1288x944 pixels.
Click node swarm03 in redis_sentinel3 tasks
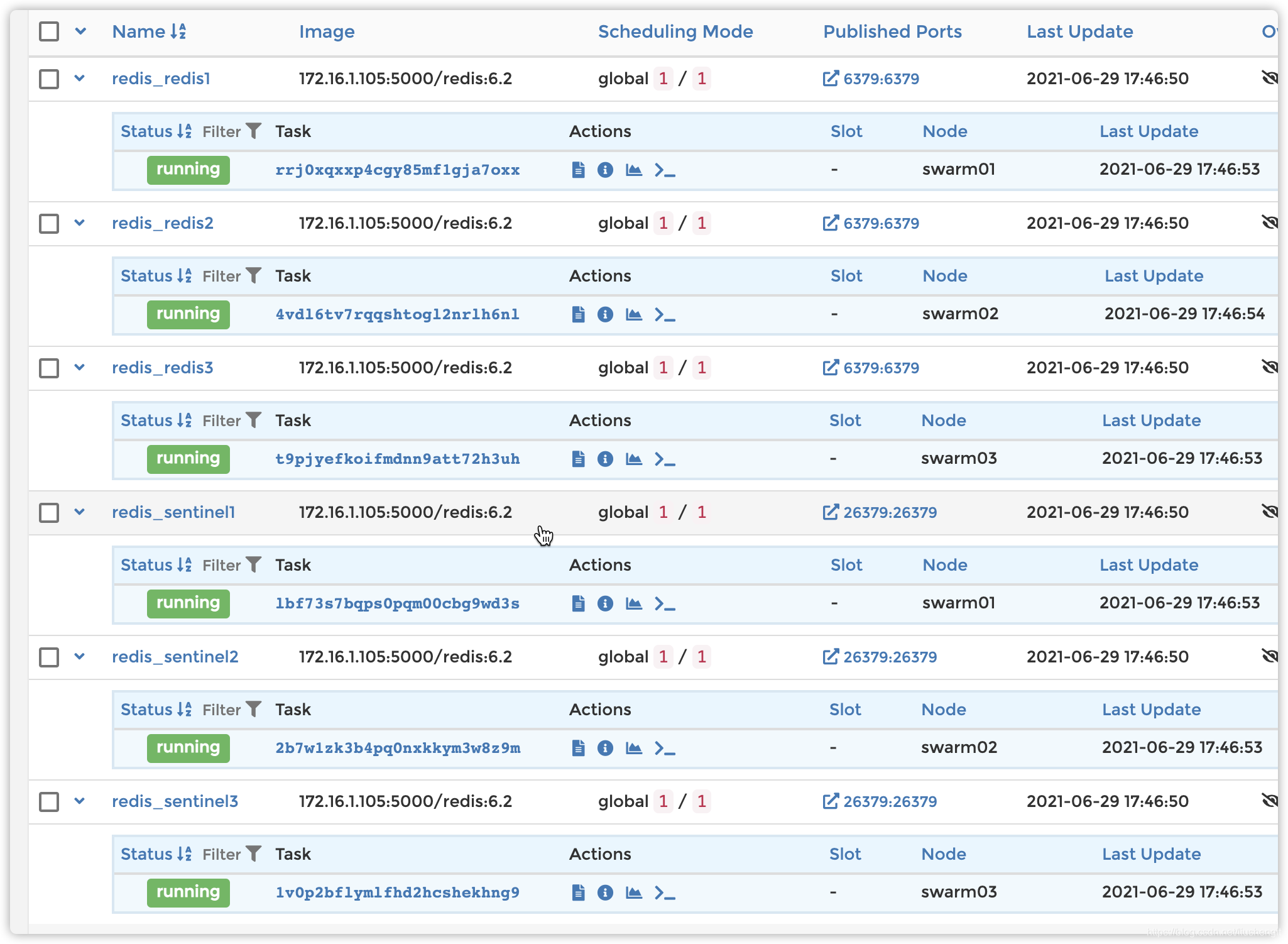pos(959,892)
